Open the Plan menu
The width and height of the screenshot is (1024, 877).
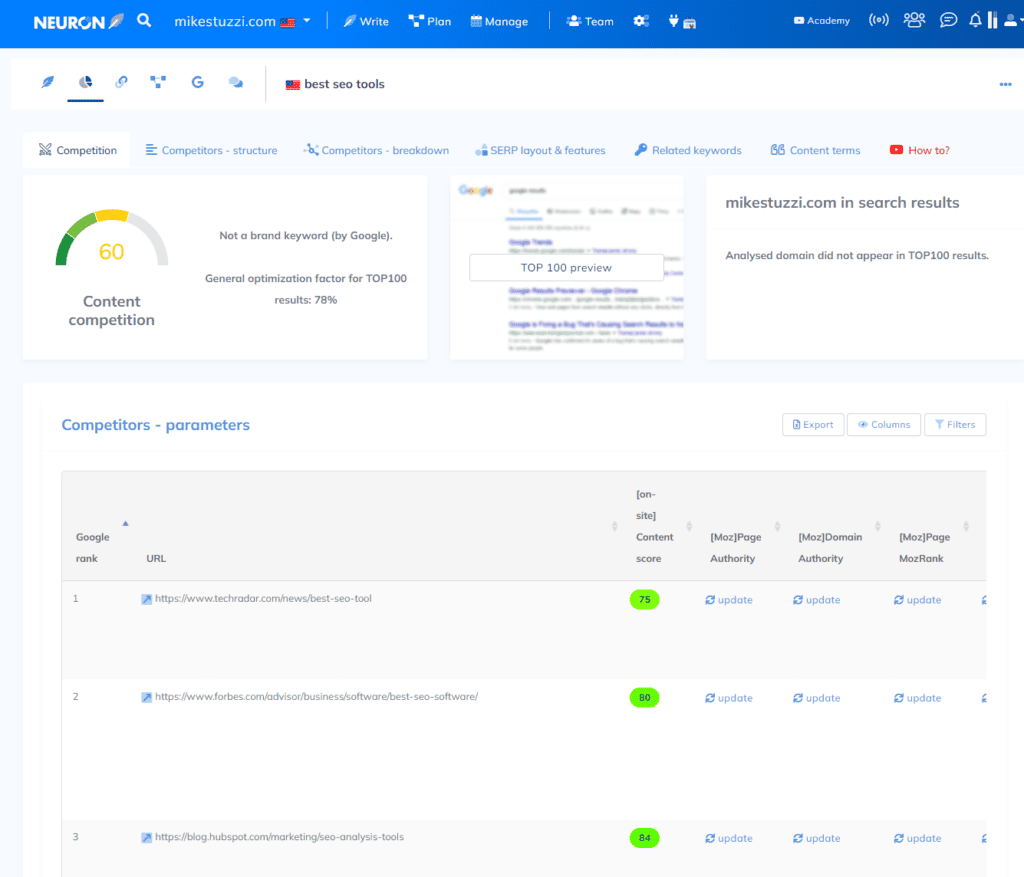tap(430, 22)
